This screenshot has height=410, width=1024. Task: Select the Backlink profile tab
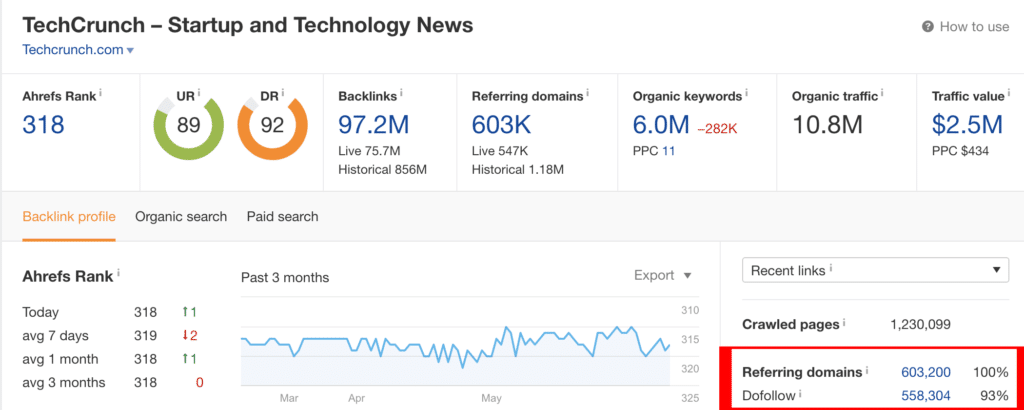[x=69, y=217]
